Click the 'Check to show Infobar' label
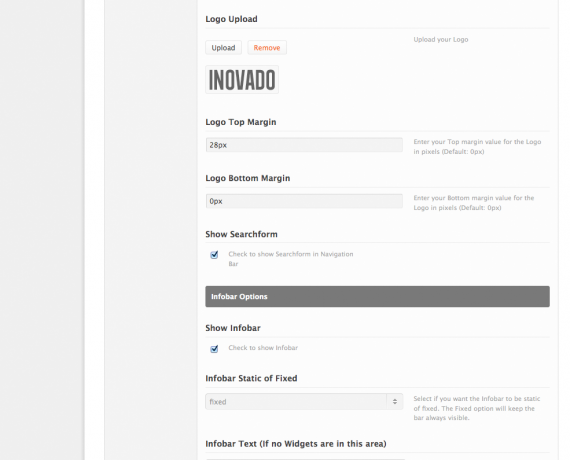 263,348
